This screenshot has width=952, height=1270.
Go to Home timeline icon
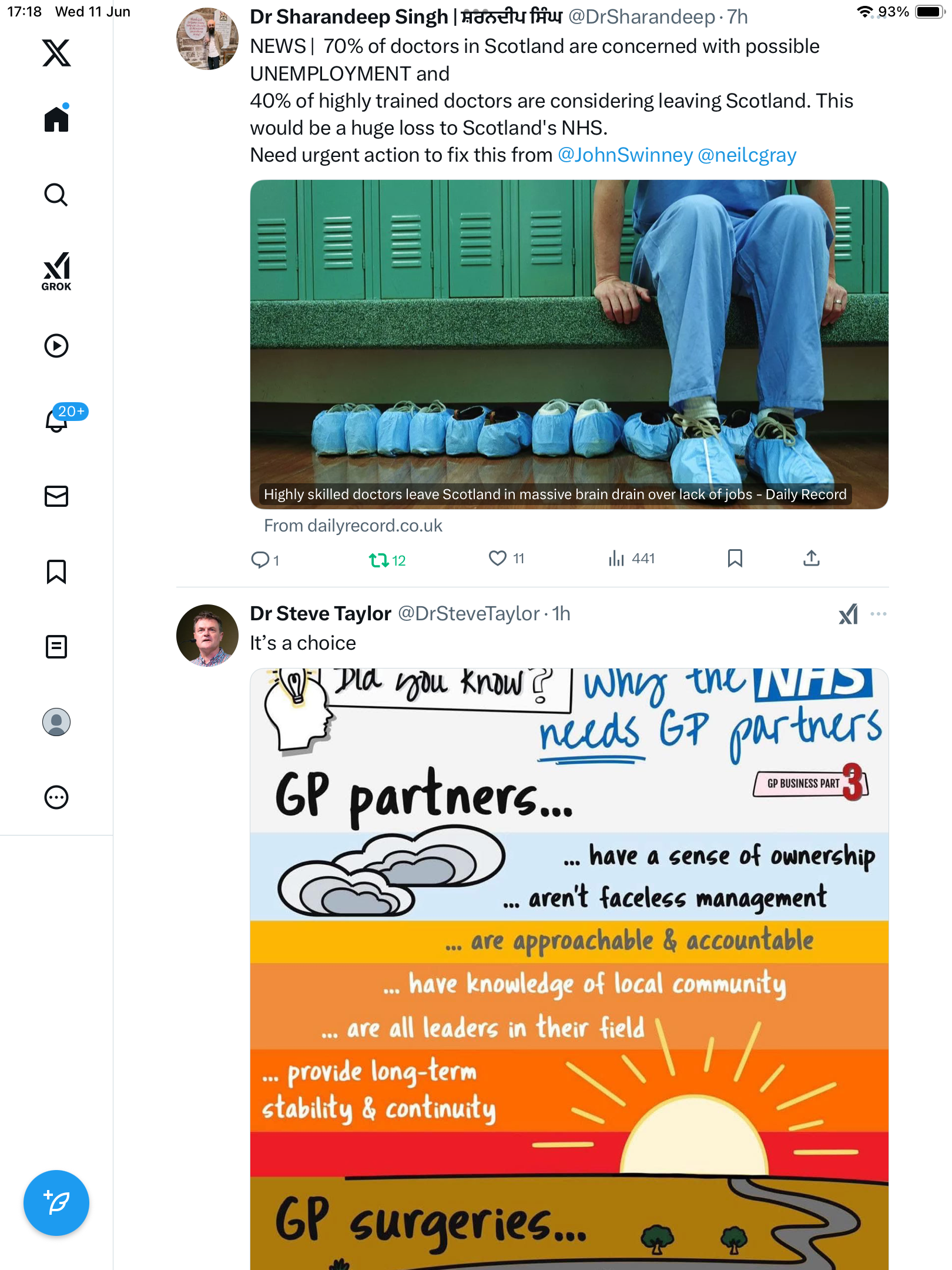coord(56,118)
